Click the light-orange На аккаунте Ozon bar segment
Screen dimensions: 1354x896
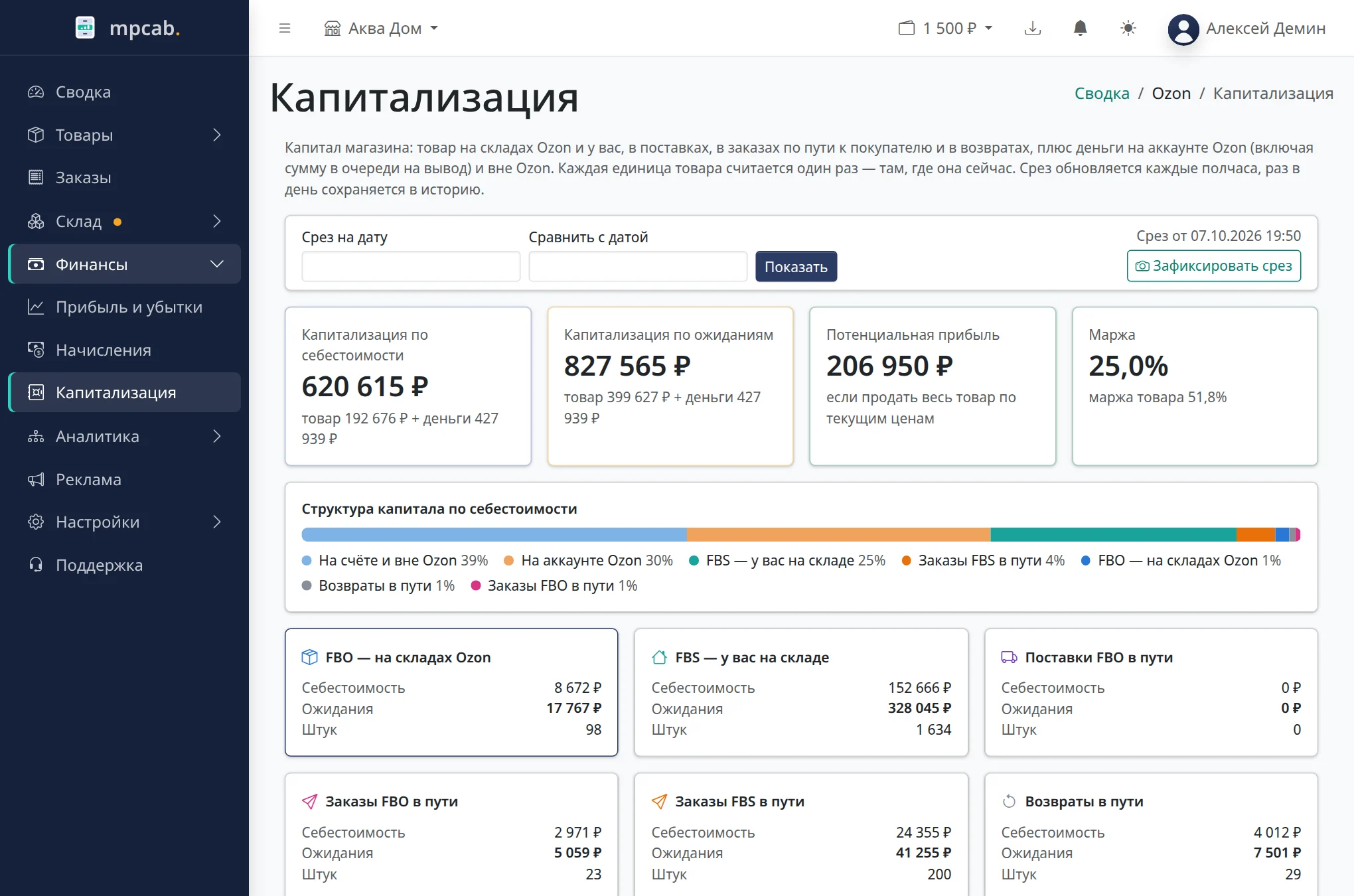(x=839, y=534)
